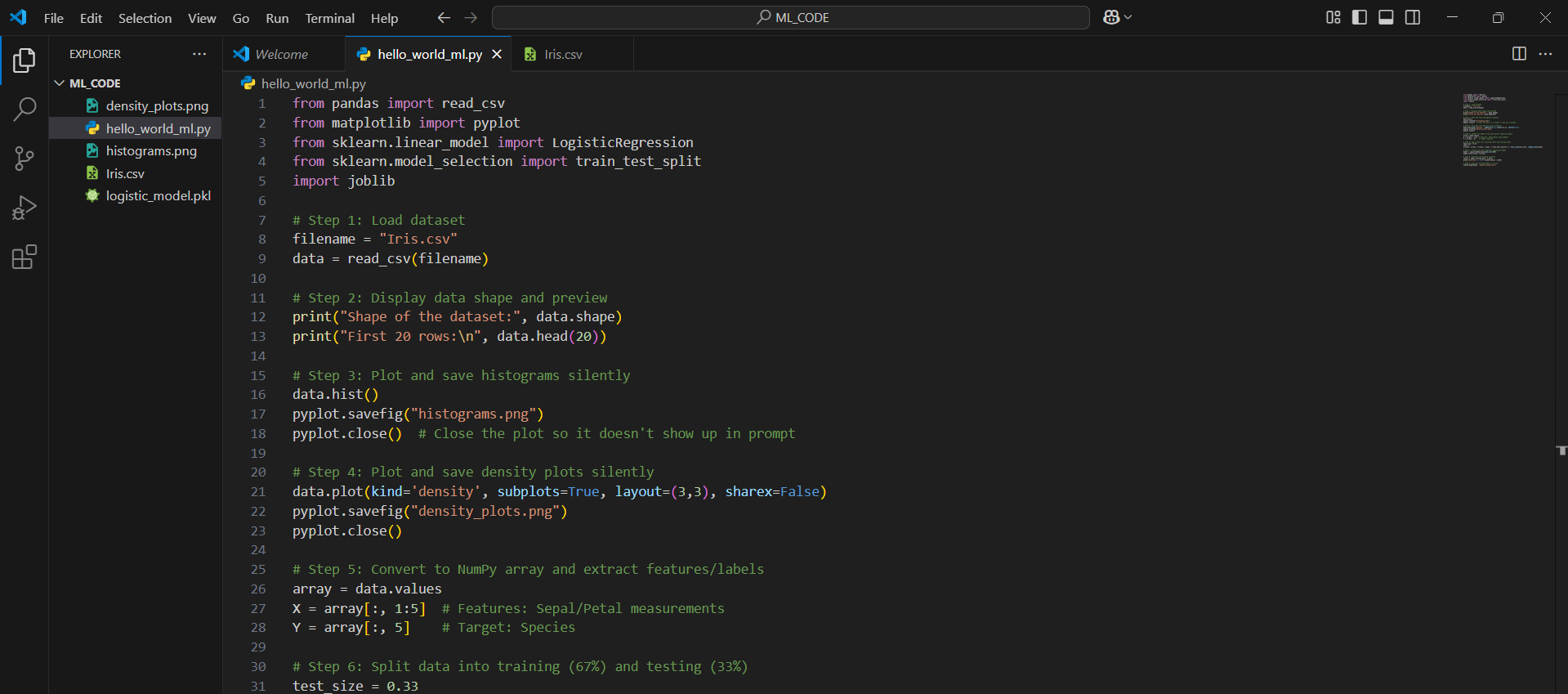Click "import joblib" on line 5
This screenshot has height=694, width=1568.
(x=344, y=181)
